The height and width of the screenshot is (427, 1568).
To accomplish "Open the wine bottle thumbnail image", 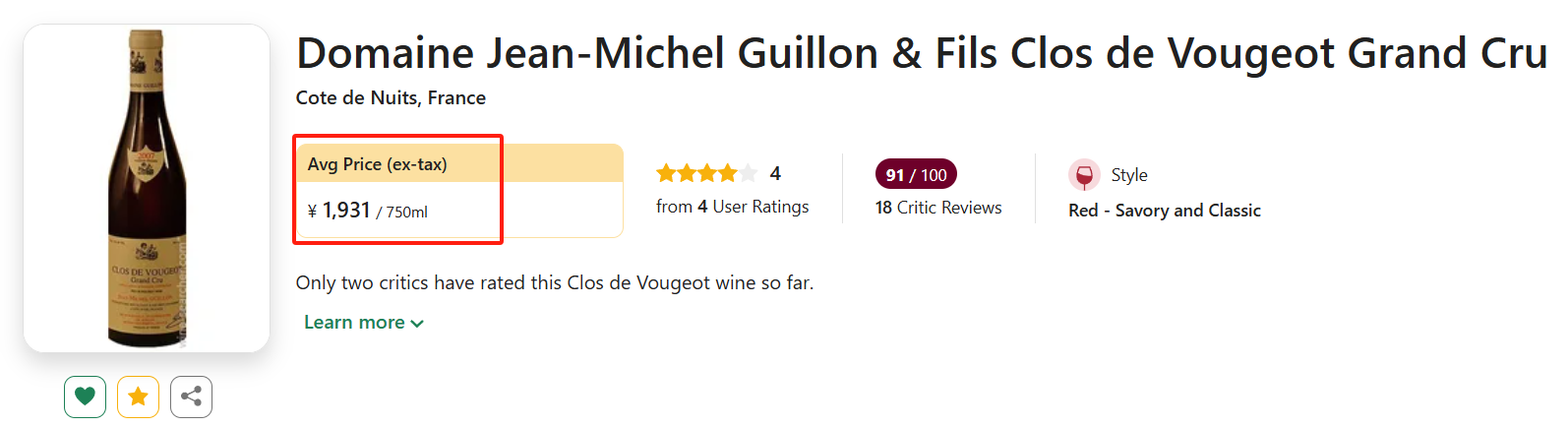I will pyautogui.click(x=147, y=188).
